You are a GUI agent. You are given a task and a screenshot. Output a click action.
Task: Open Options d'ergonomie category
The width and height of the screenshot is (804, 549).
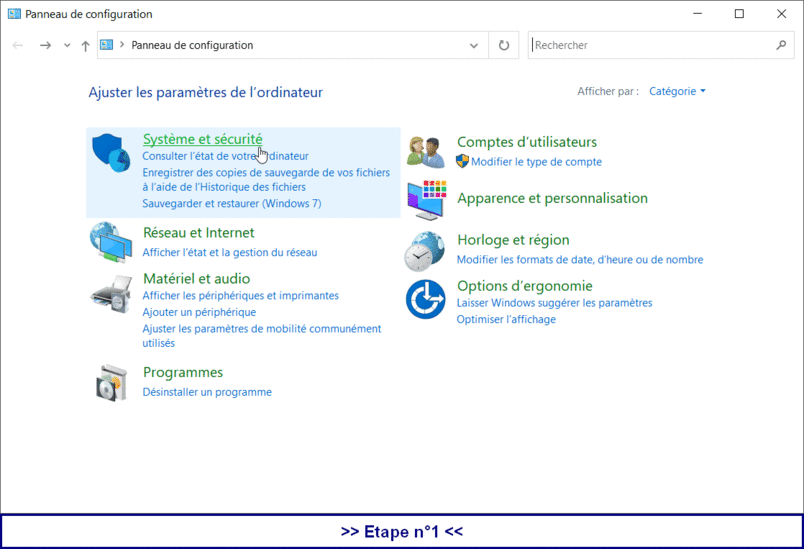click(x=525, y=286)
